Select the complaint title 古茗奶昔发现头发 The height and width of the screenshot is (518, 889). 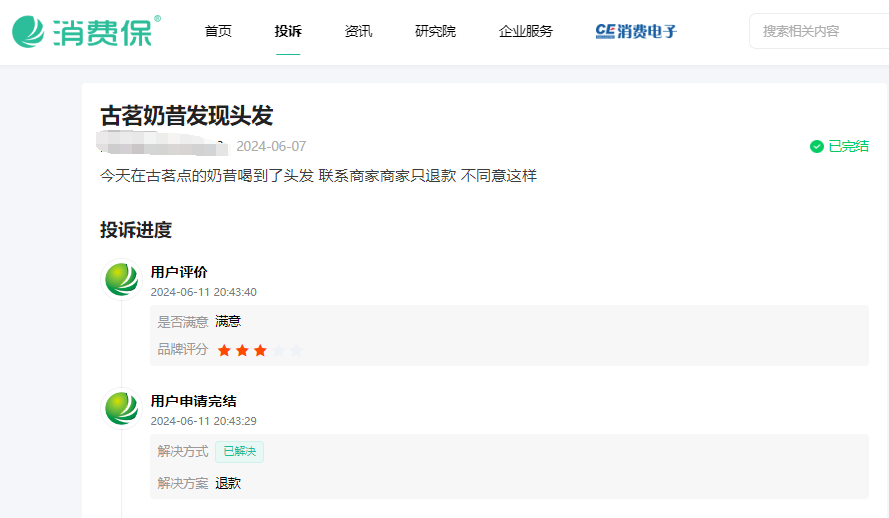point(187,116)
